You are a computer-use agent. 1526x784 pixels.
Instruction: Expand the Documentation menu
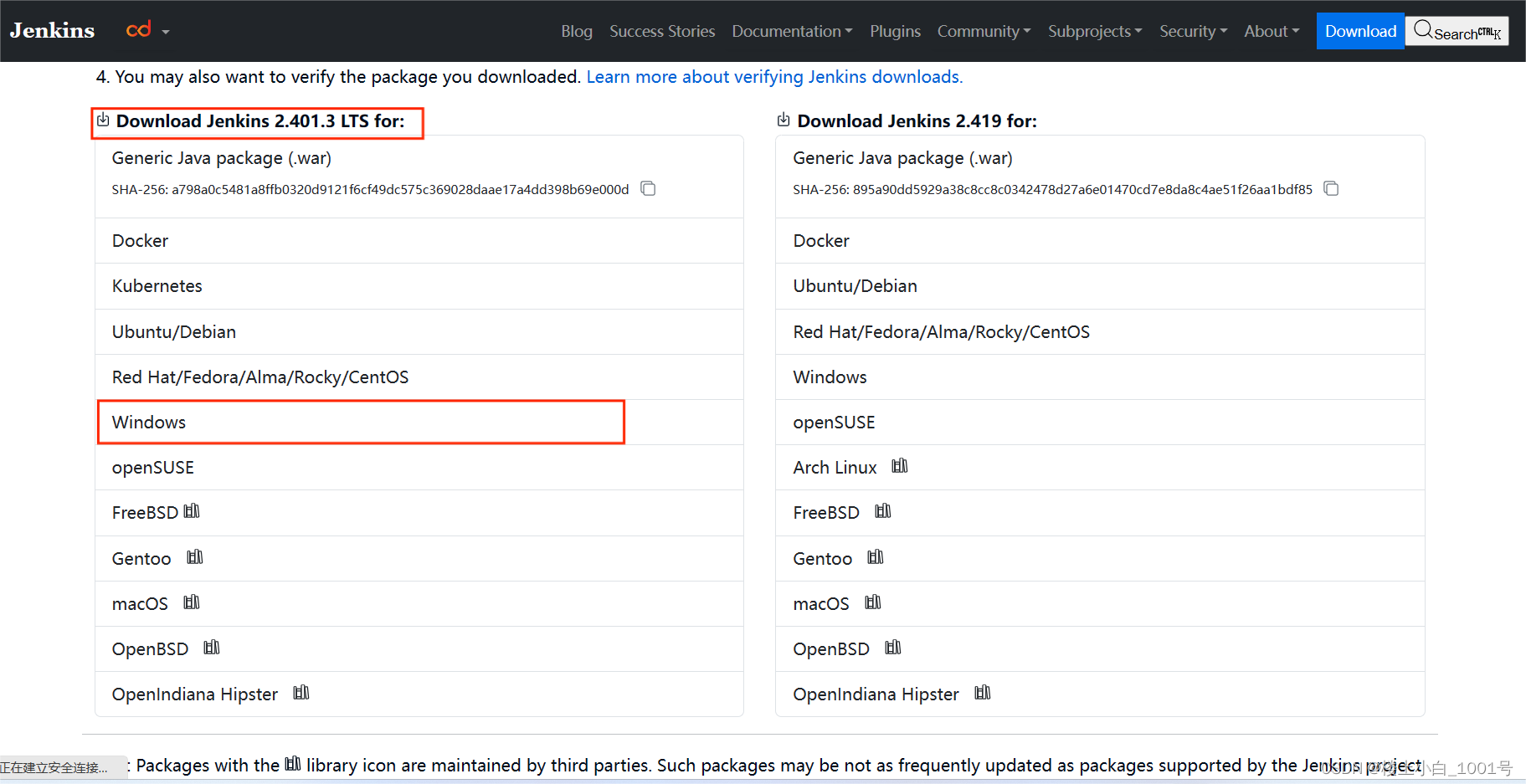tap(792, 31)
